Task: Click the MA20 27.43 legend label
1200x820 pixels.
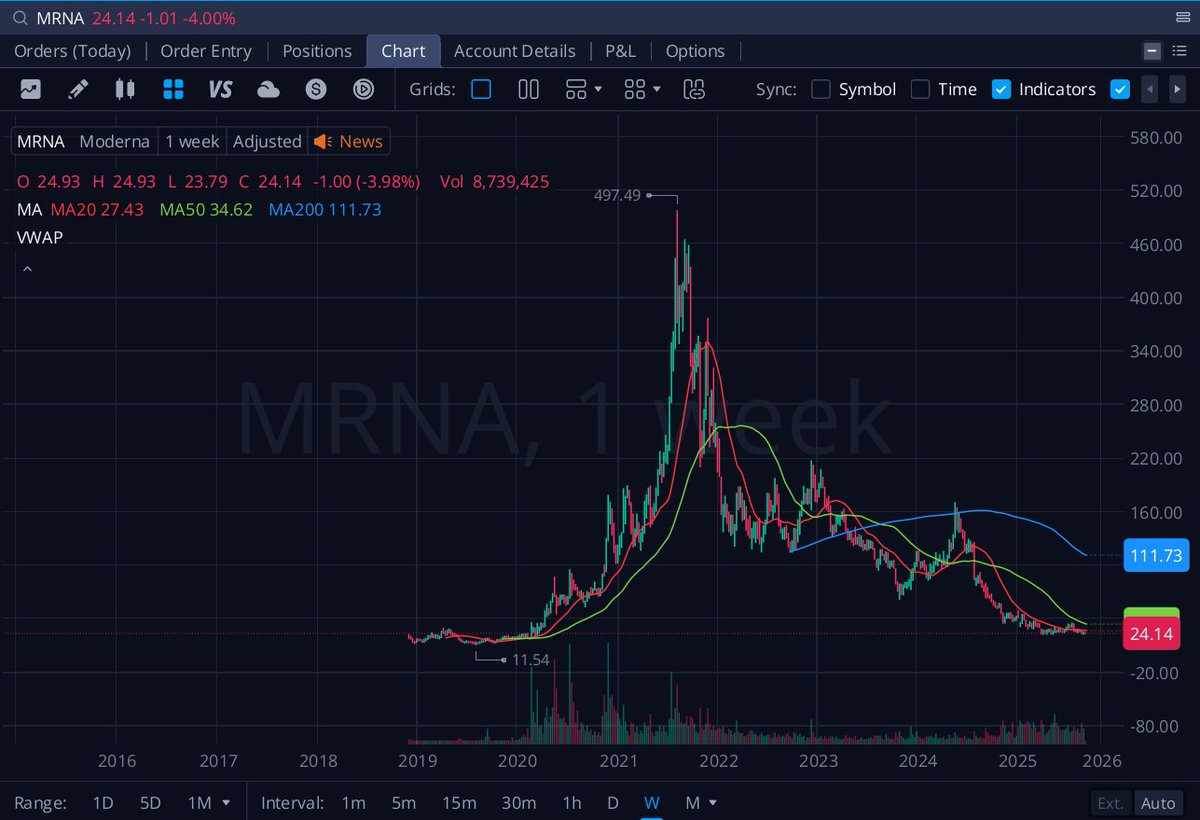Action: click(x=97, y=209)
